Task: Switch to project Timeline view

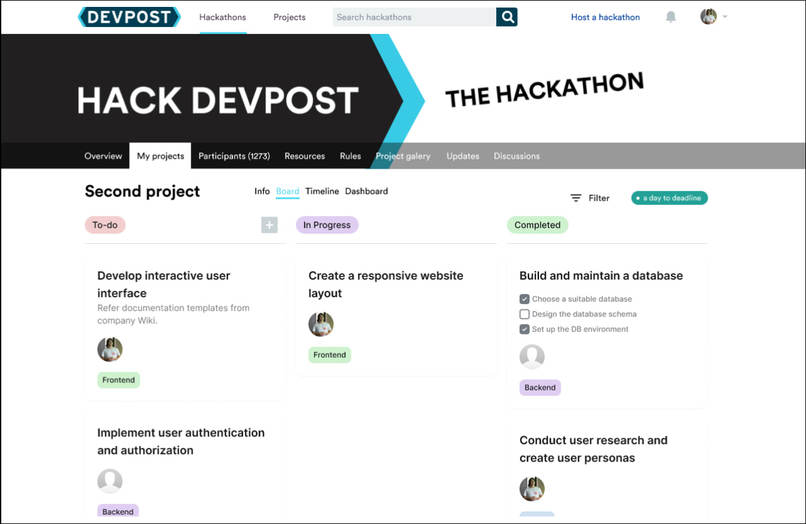Action: click(322, 191)
